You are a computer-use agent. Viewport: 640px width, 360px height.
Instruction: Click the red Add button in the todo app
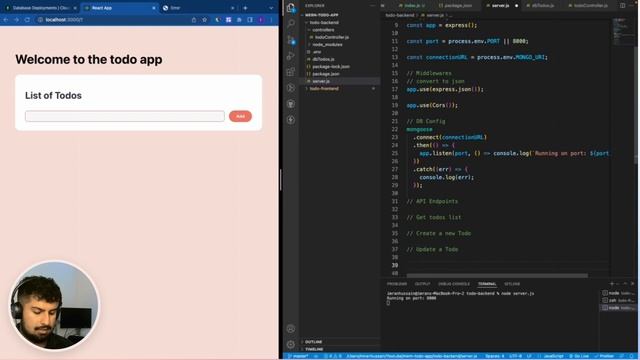(x=240, y=116)
